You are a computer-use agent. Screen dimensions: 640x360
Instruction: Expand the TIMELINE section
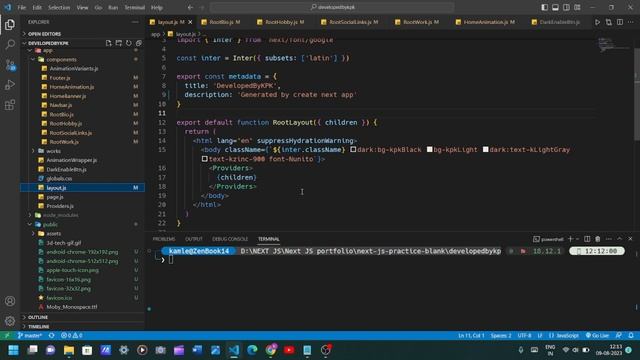pyautogui.click(x=39, y=327)
